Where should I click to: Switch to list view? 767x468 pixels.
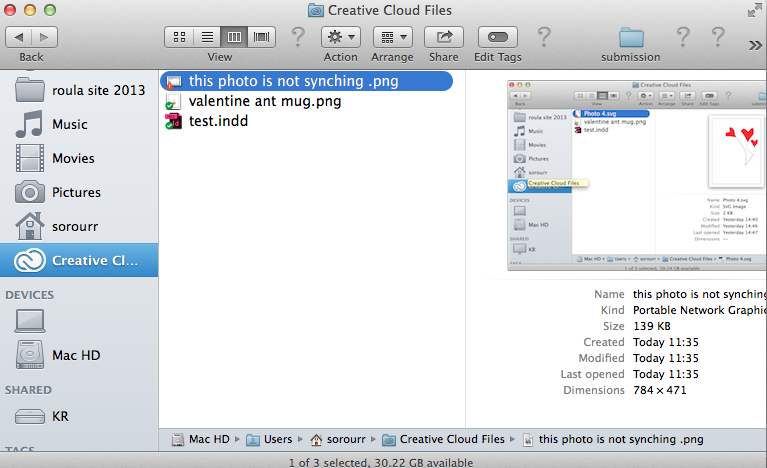tap(207, 37)
